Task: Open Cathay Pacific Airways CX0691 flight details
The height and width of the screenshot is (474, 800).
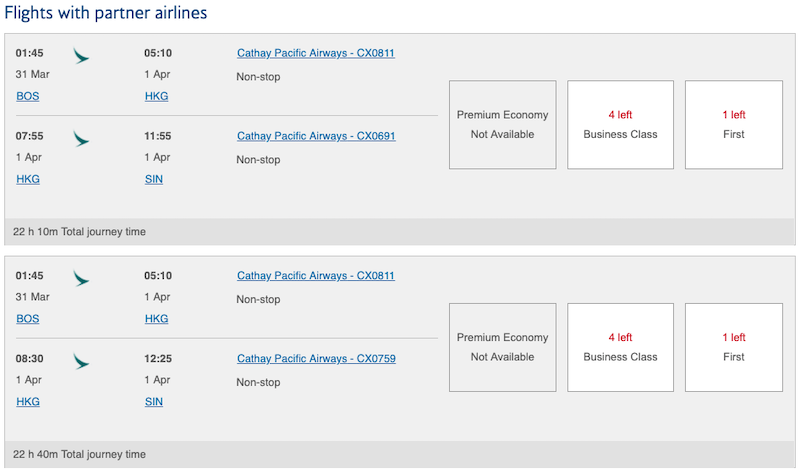Action: (x=316, y=136)
